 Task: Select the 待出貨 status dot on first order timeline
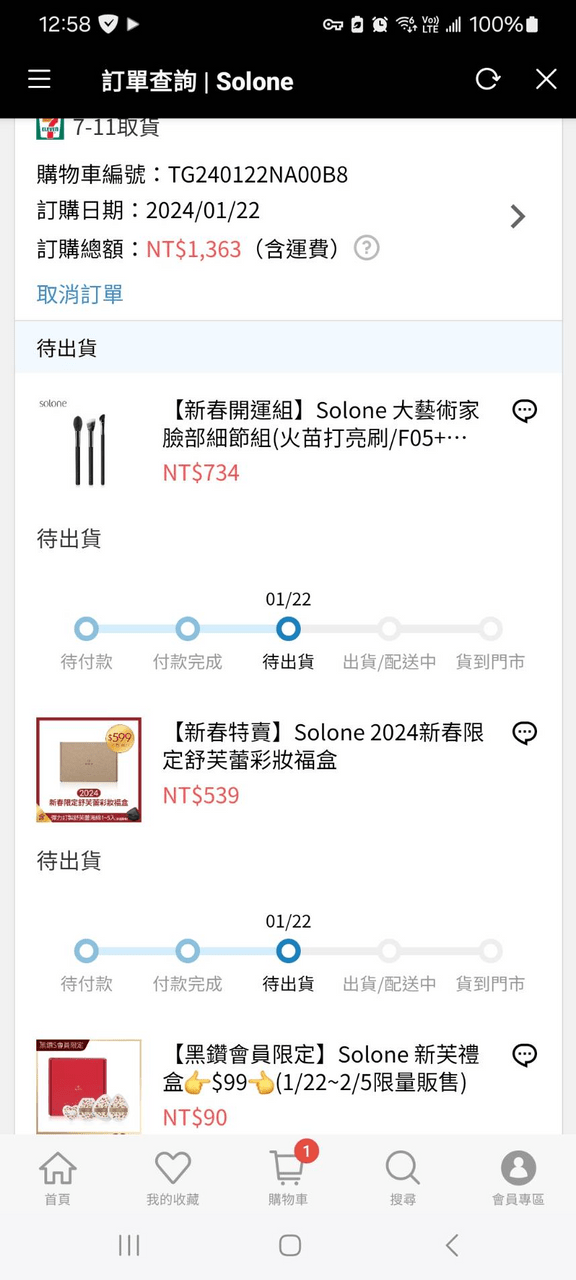tap(288, 629)
